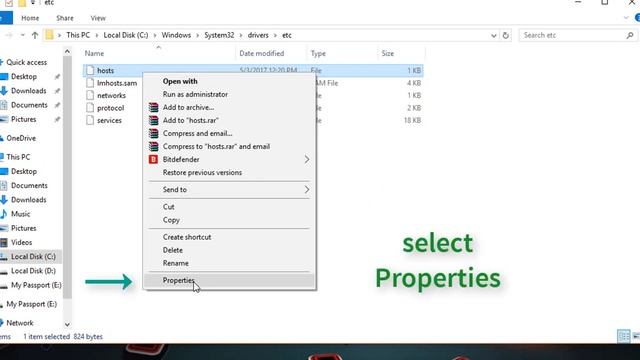640x360 pixels.
Task: Select Create shortcut entry
Action: (x=187, y=237)
